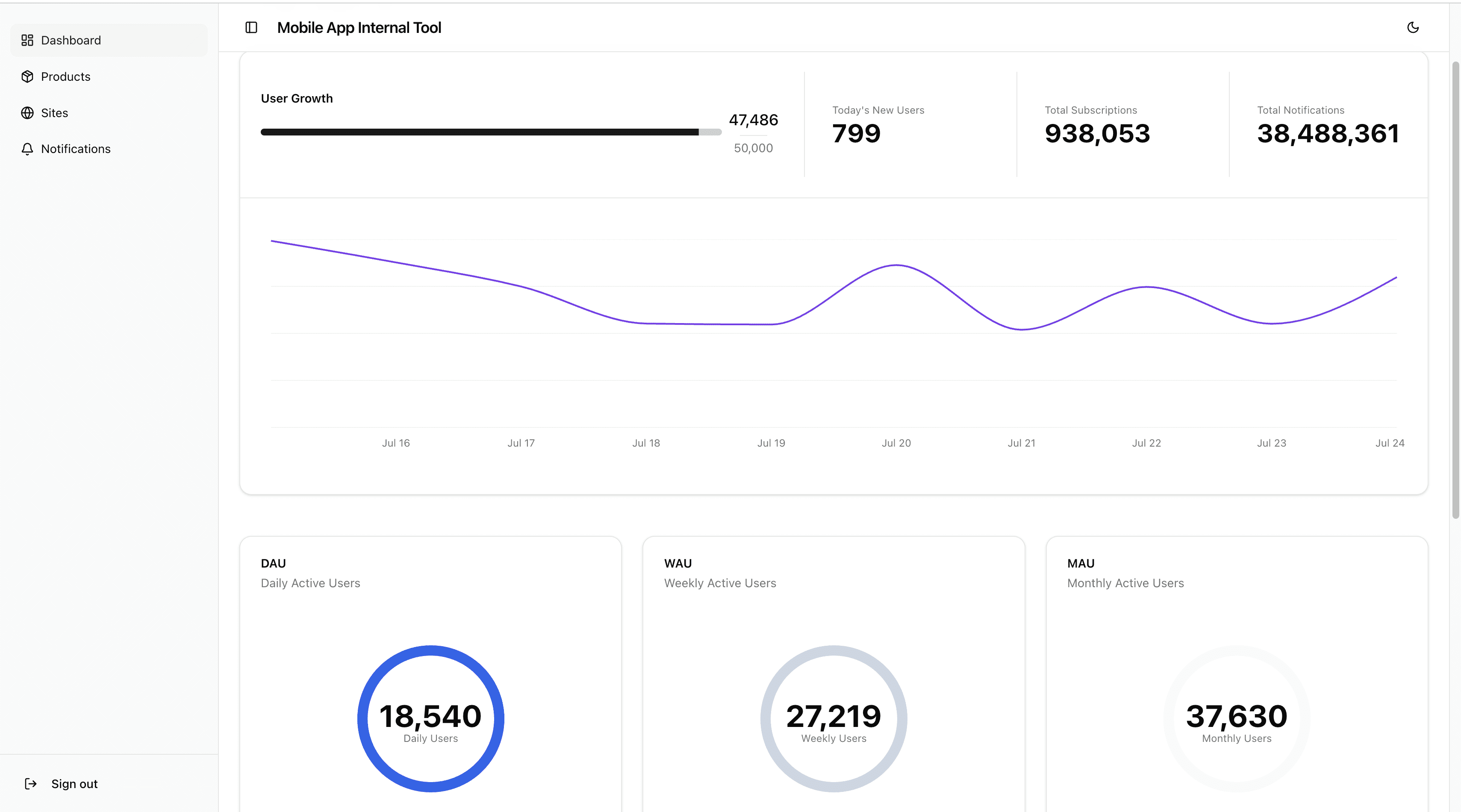Click the Sign out link

pyautogui.click(x=74, y=784)
